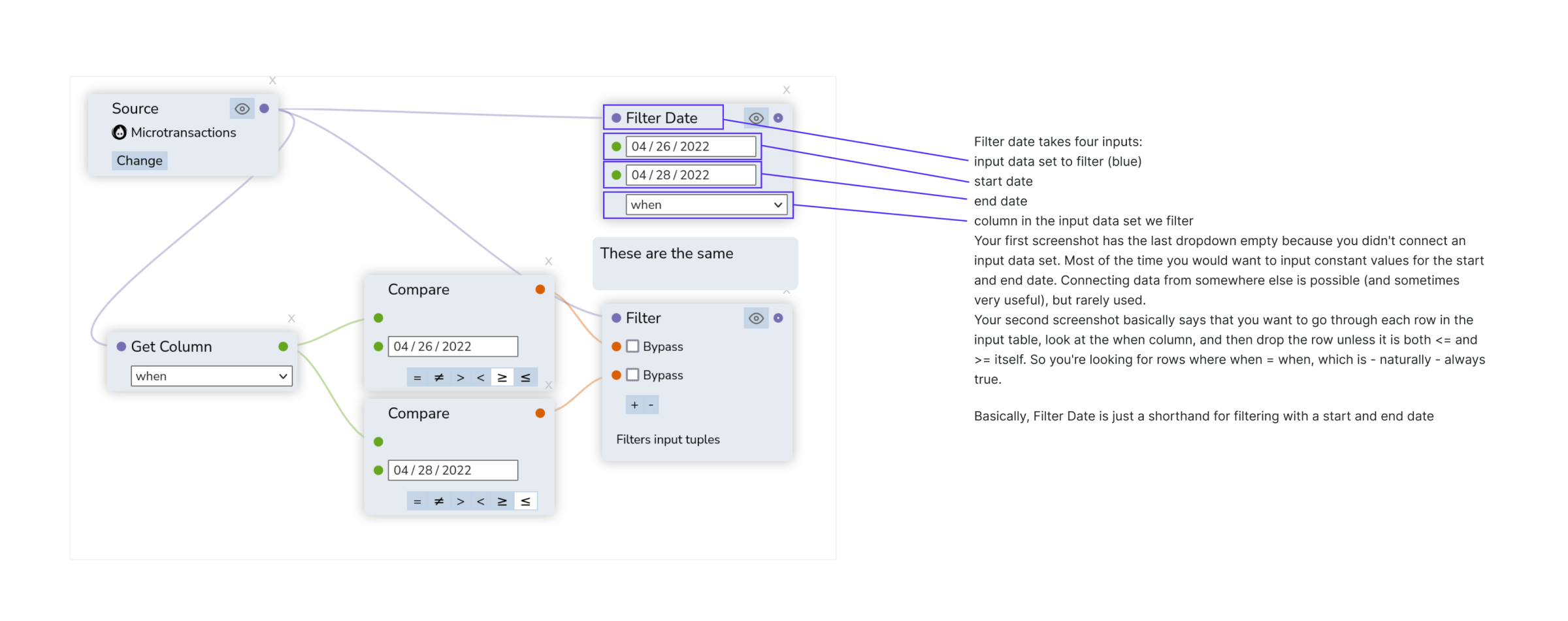Click the Microtransactions source logo icon
Viewport: 1568px width, 621px height.
120,132
